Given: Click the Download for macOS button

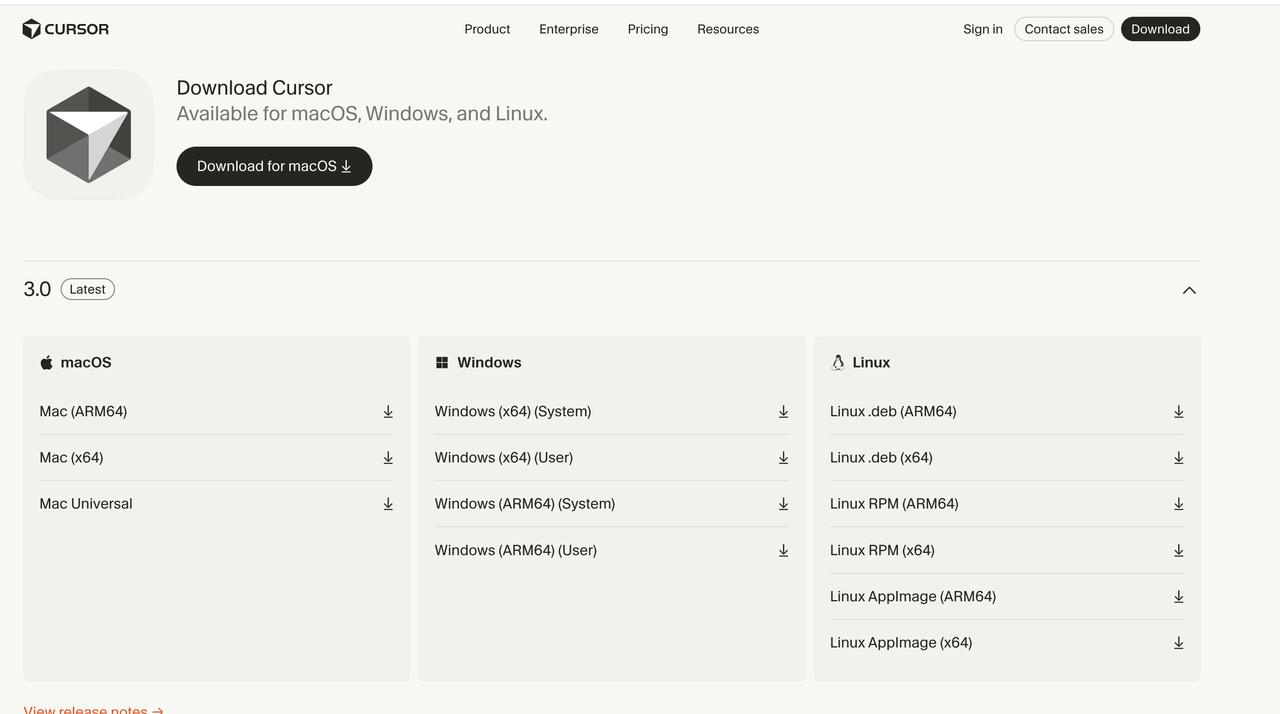Looking at the screenshot, I should (x=274, y=166).
